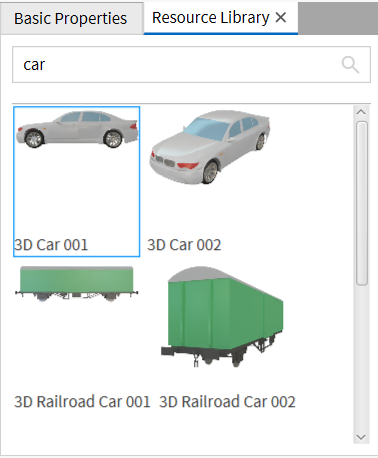378x458 pixels.
Task: Click the '3D Railroad Car 001' label
Action: pyautogui.click(x=82, y=402)
